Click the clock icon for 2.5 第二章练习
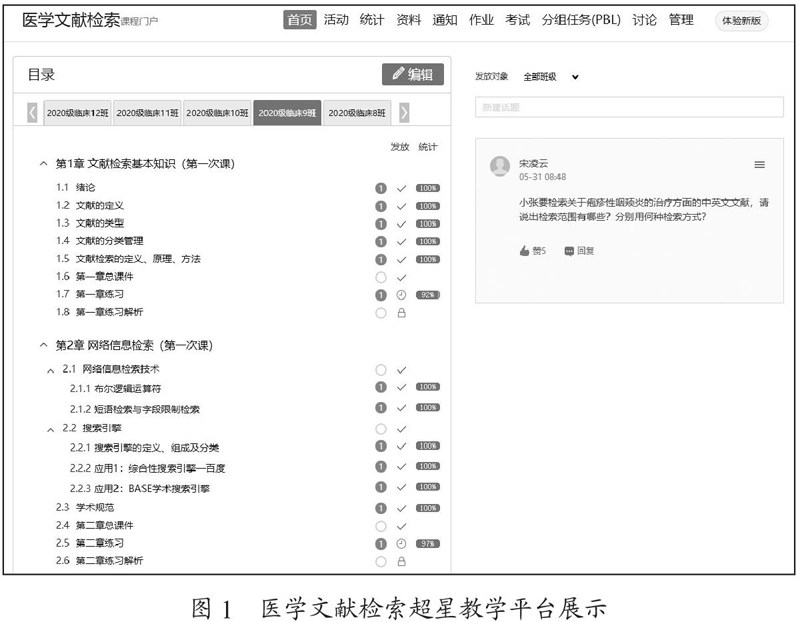The width and height of the screenshot is (800, 622). 402,544
